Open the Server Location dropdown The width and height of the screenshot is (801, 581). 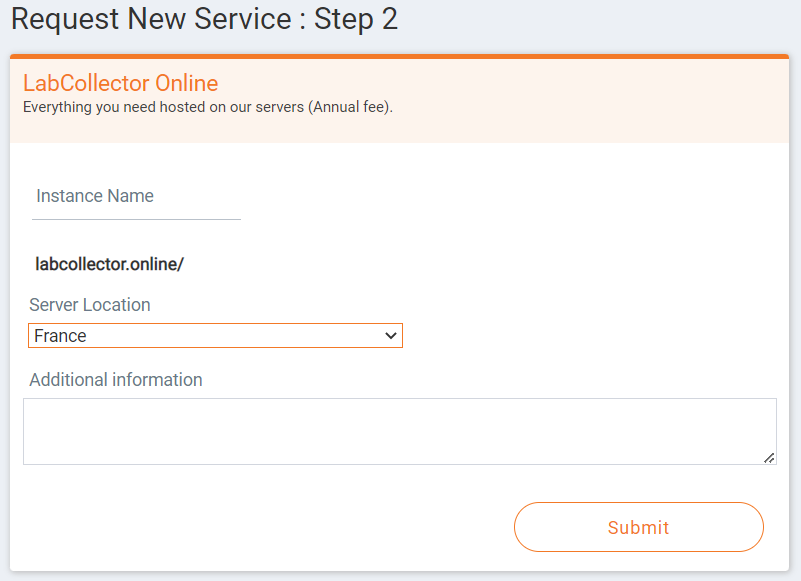(215, 336)
